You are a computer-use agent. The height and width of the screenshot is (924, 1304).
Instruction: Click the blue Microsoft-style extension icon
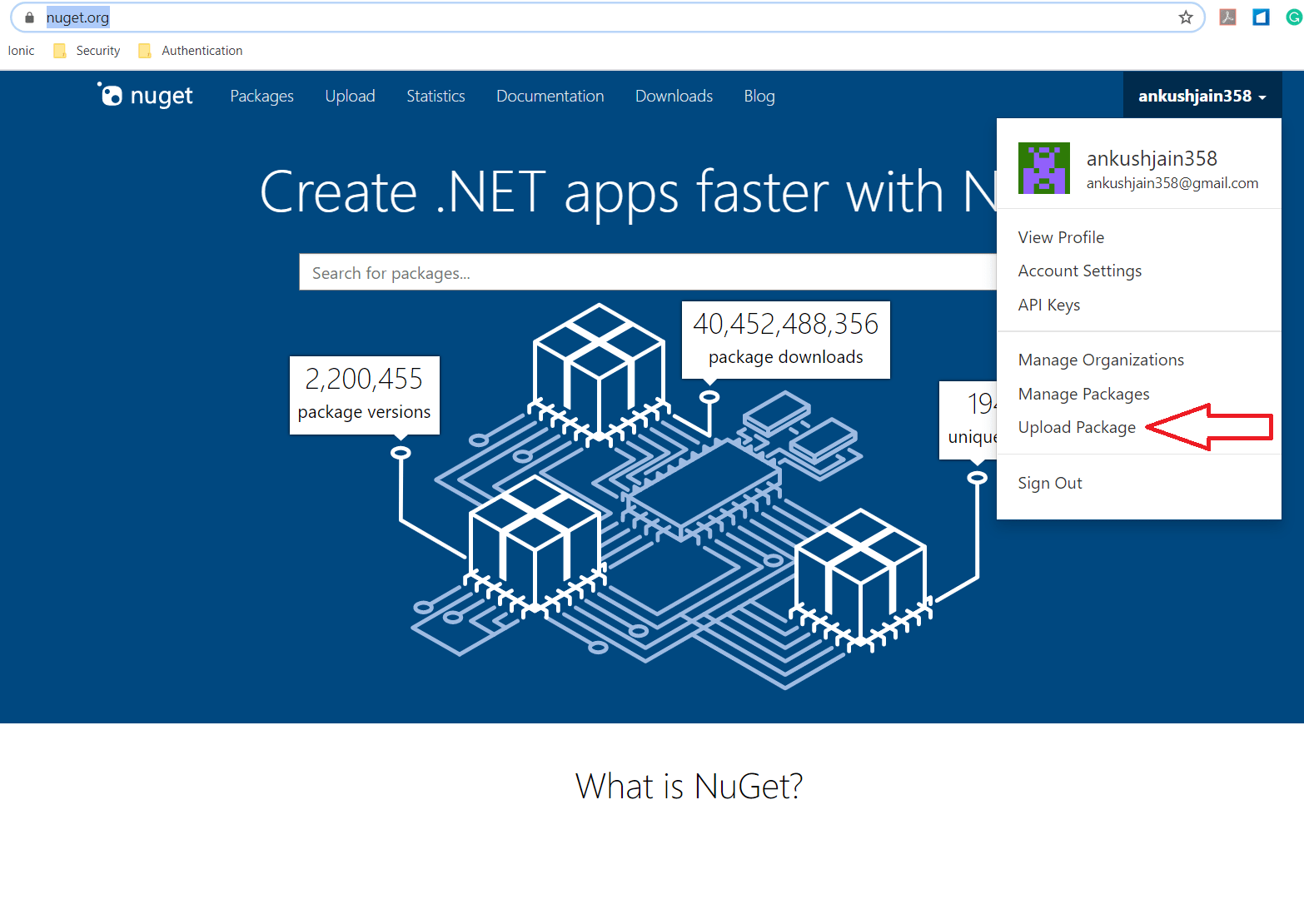(x=1260, y=17)
